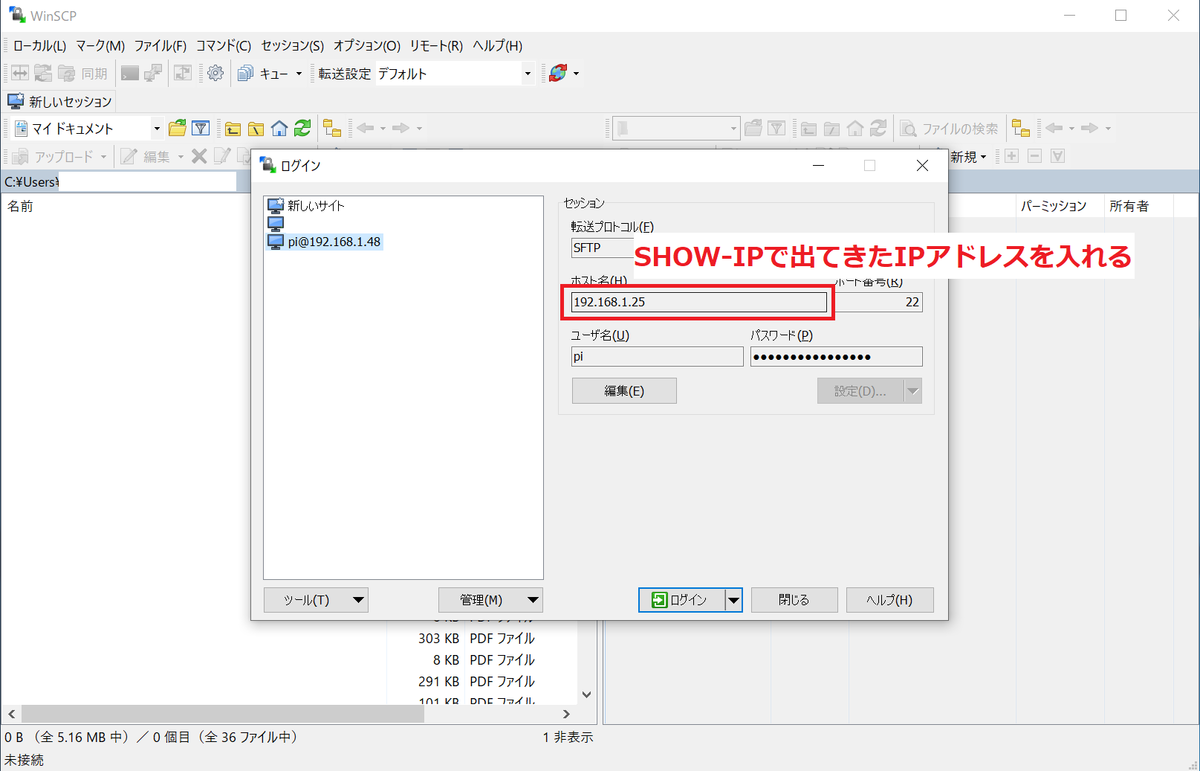
Task: Toggle local directory tree icon
Action: point(332,128)
